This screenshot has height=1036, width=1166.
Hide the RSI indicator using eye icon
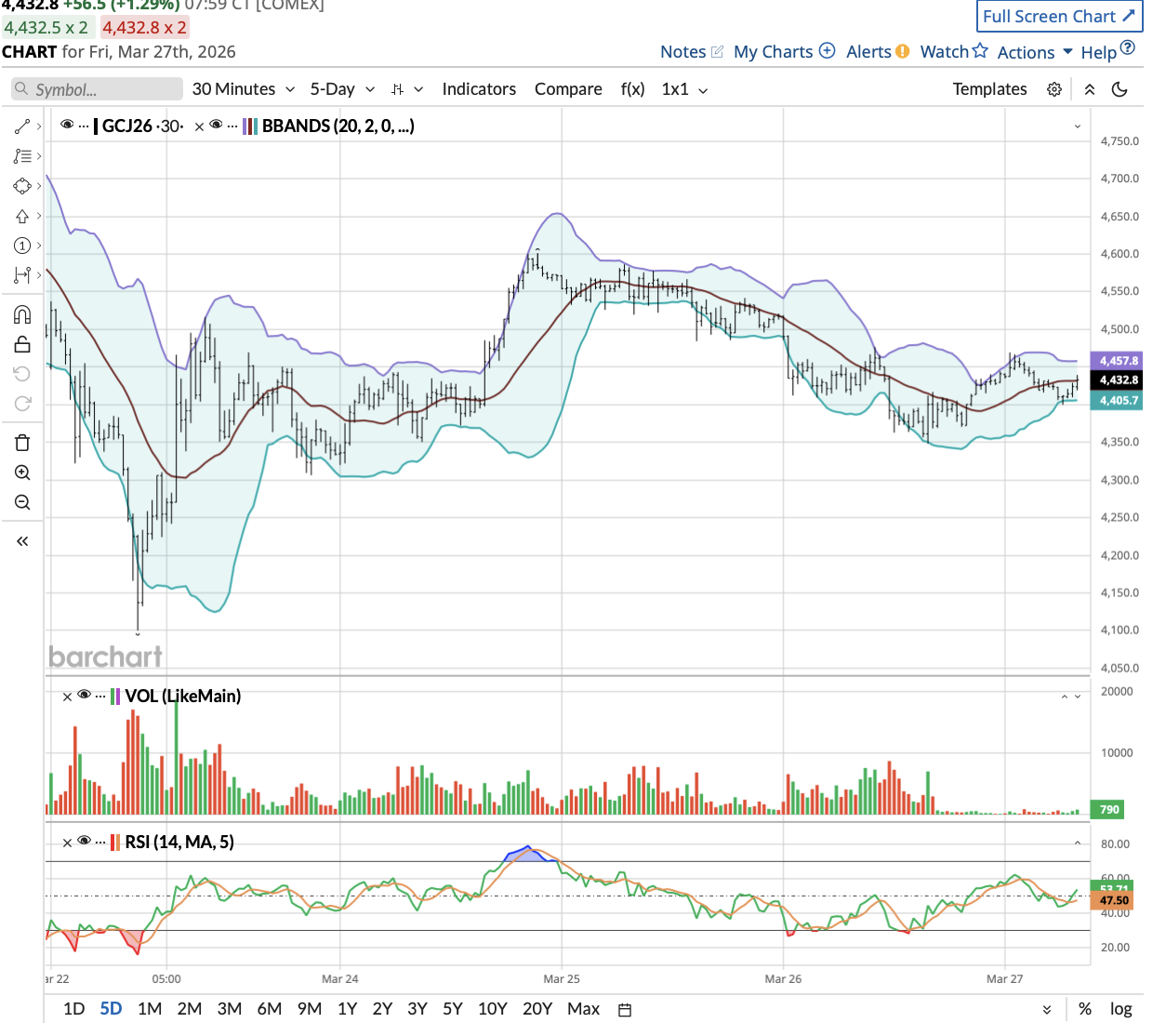pos(84,841)
